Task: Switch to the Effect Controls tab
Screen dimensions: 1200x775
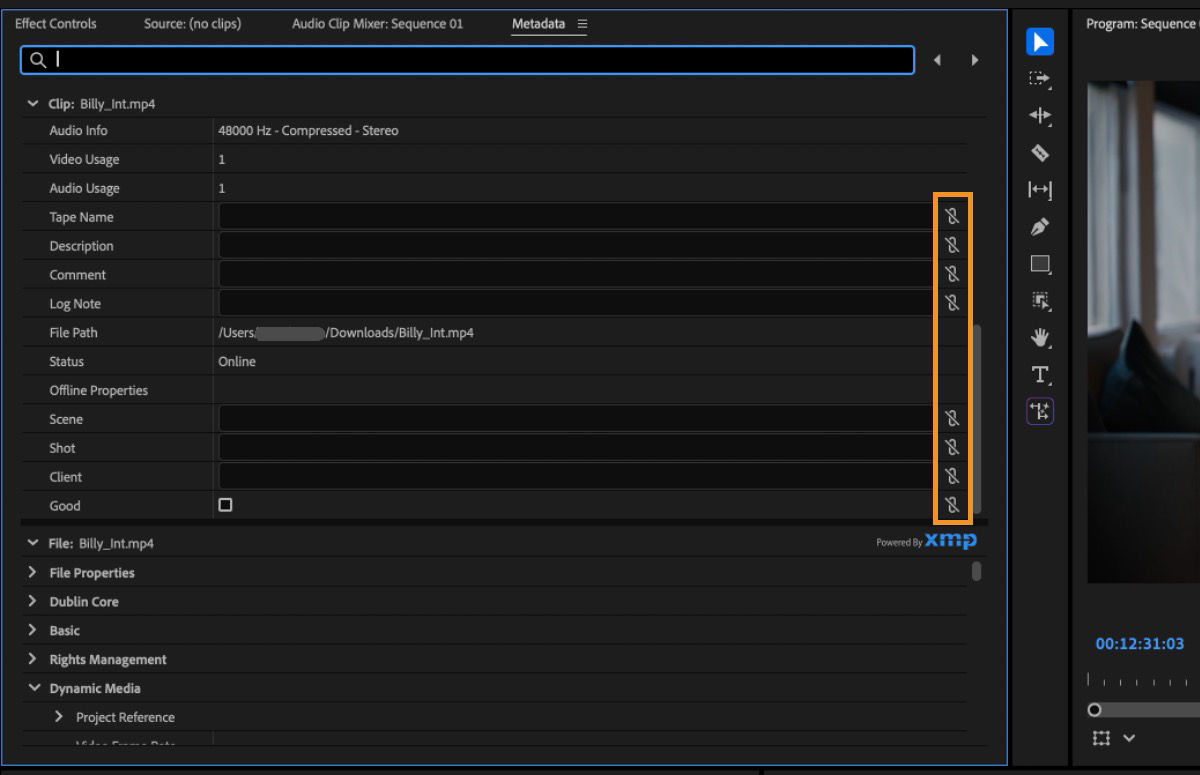Action: [55, 23]
